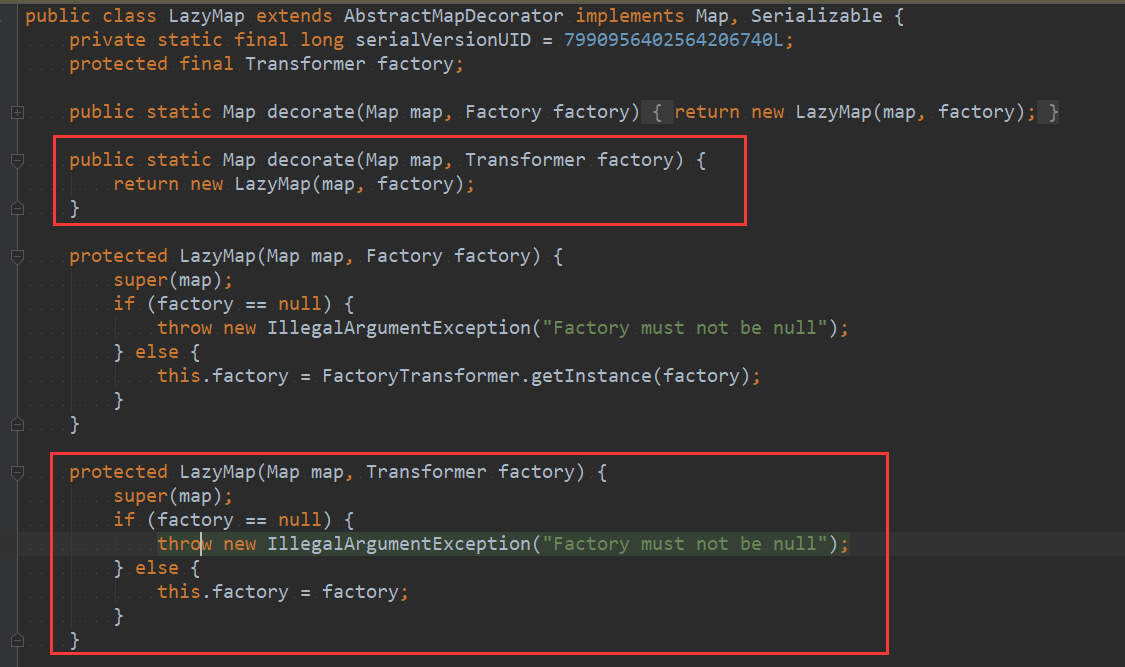Click the folded opening brace placeholder after decorate(Map map, Factory factory)

656,113
